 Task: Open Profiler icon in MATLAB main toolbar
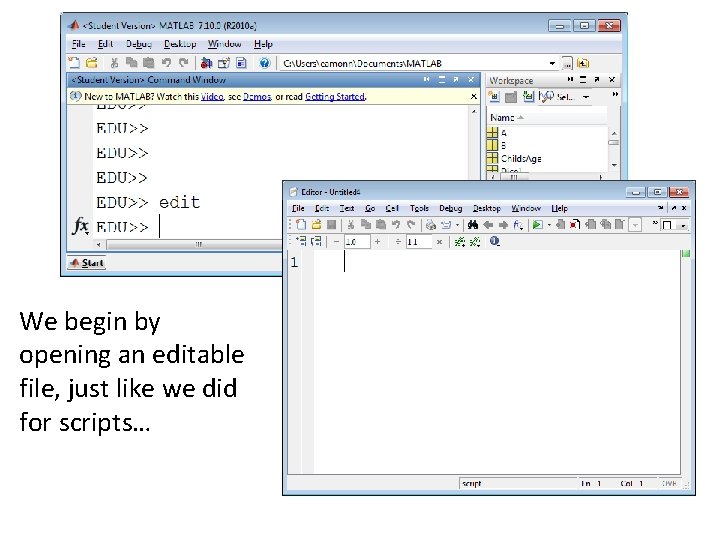pyautogui.click(x=242, y=63)
